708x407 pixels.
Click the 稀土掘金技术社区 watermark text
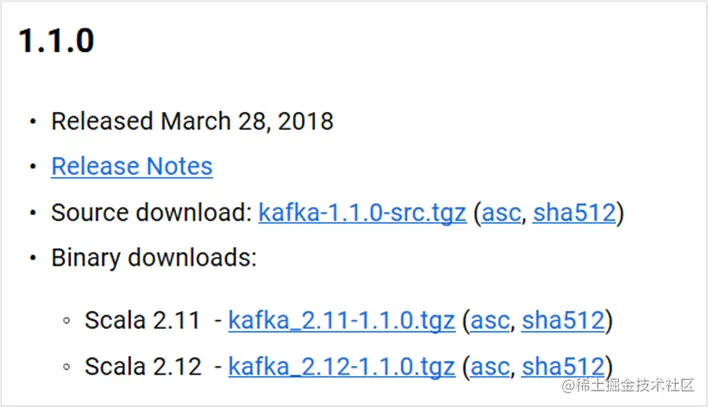[x=637, y=385]
